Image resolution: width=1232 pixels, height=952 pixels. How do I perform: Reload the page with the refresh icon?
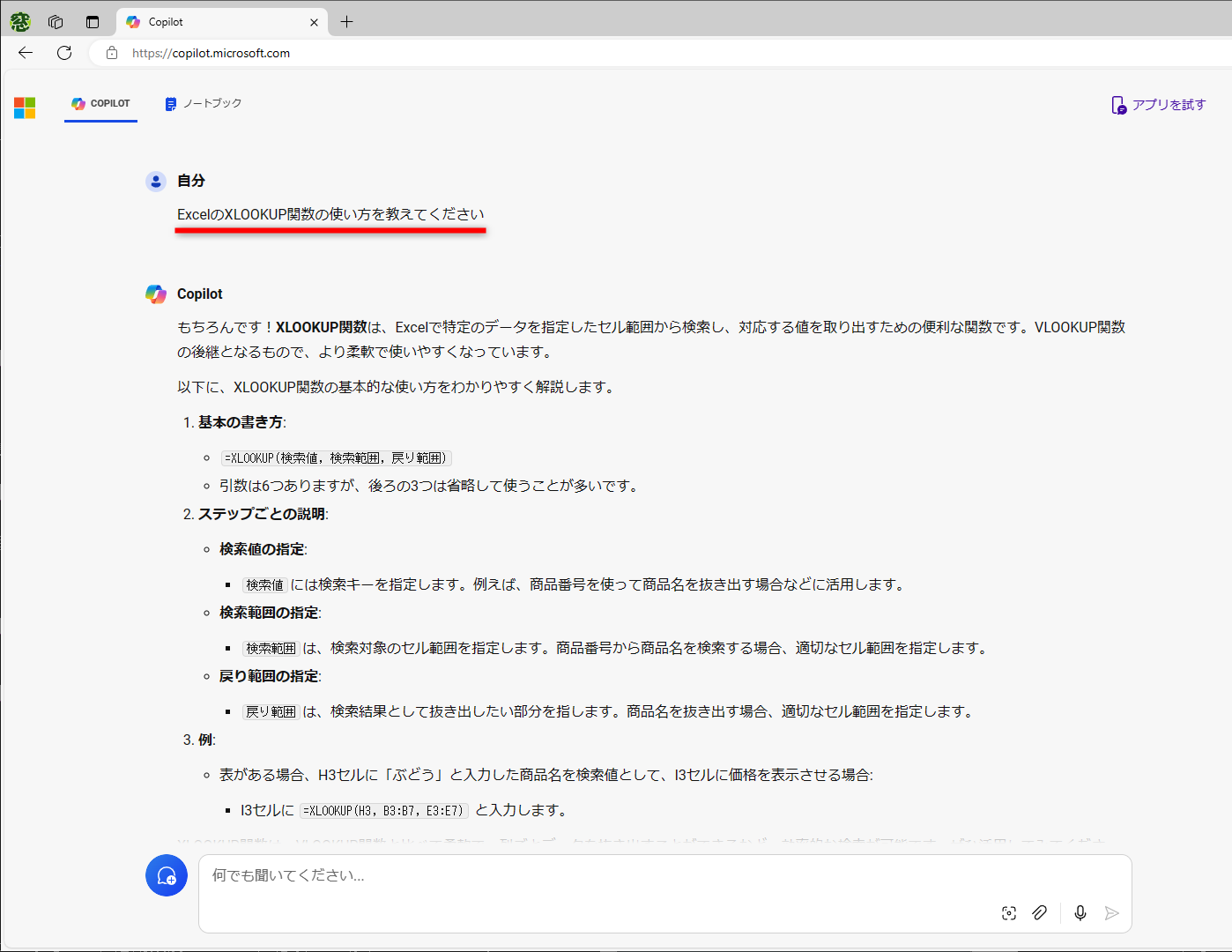point(63,53)
